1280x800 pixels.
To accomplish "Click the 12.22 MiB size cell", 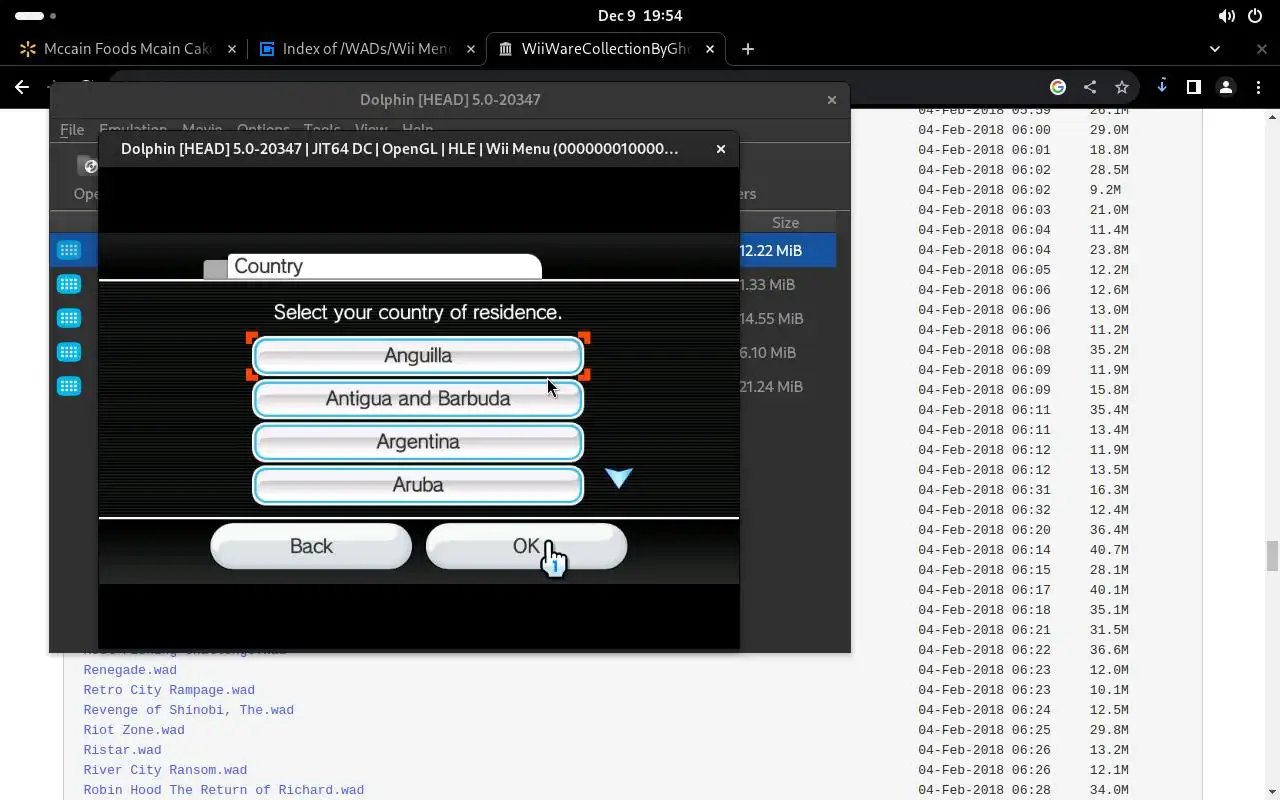I will 771,250.
